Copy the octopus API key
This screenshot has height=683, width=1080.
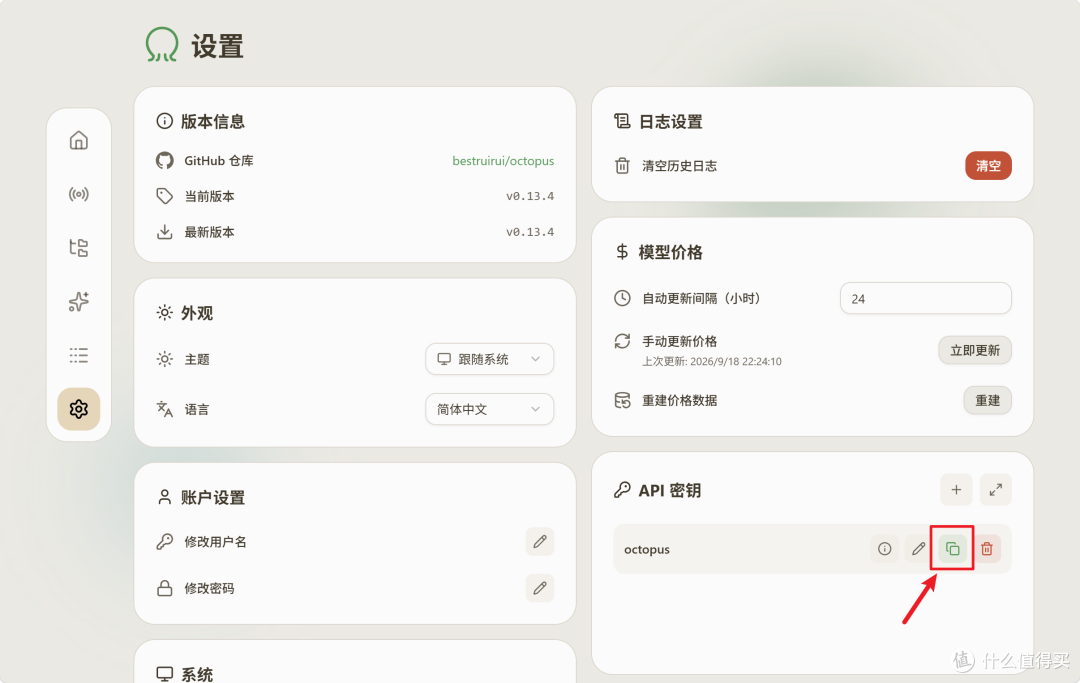[x=953, y=549]
